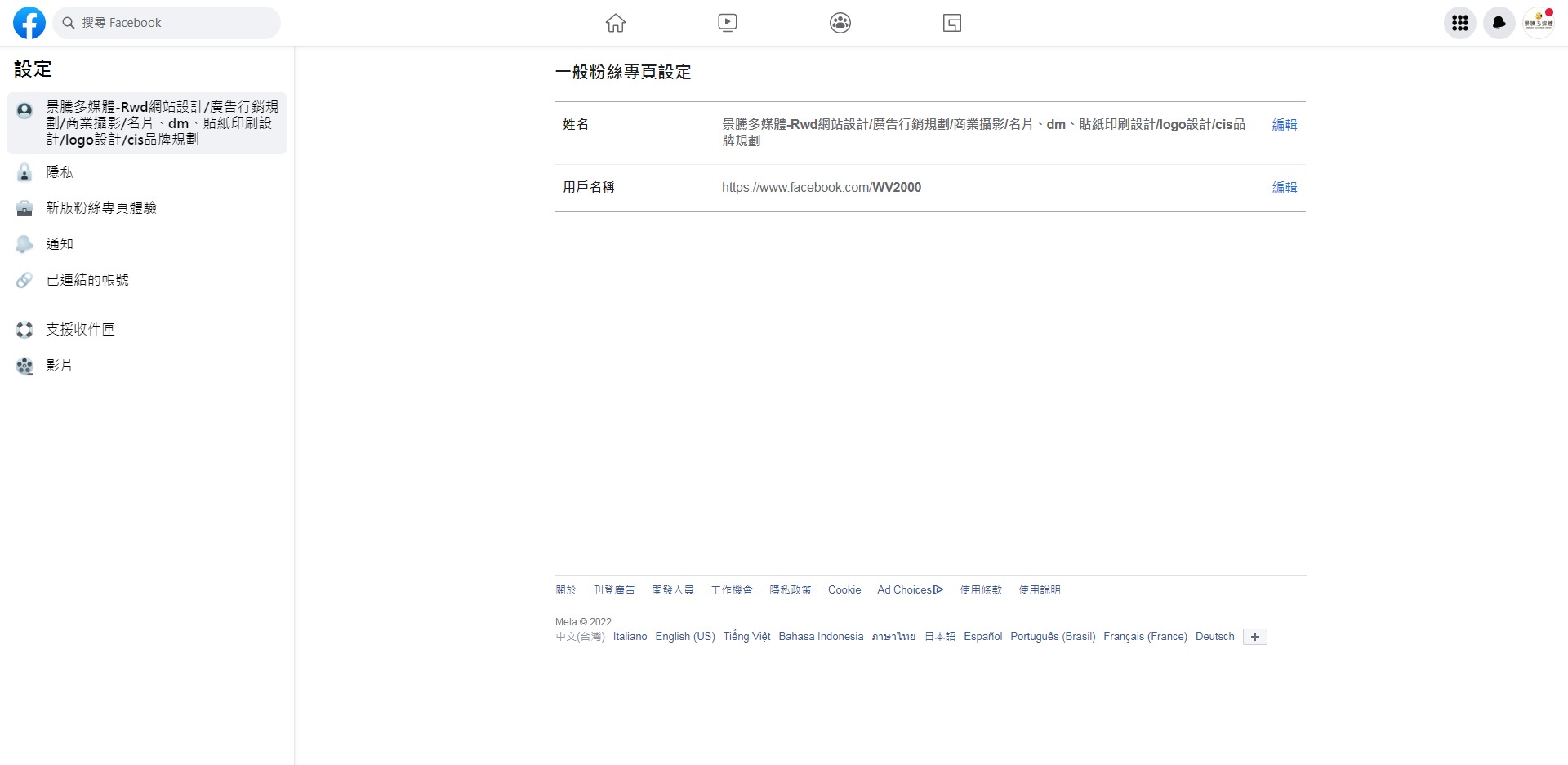
Task: Open the 隱私 settings section
Action: coord(147,172)
